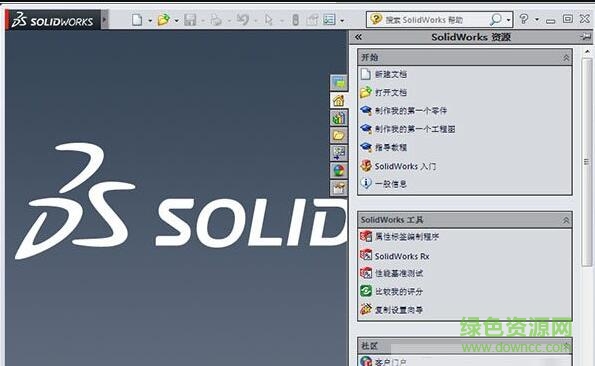Click the 新建文档 link
Screen dimensions: 595x366
click(x=391, y=74)
